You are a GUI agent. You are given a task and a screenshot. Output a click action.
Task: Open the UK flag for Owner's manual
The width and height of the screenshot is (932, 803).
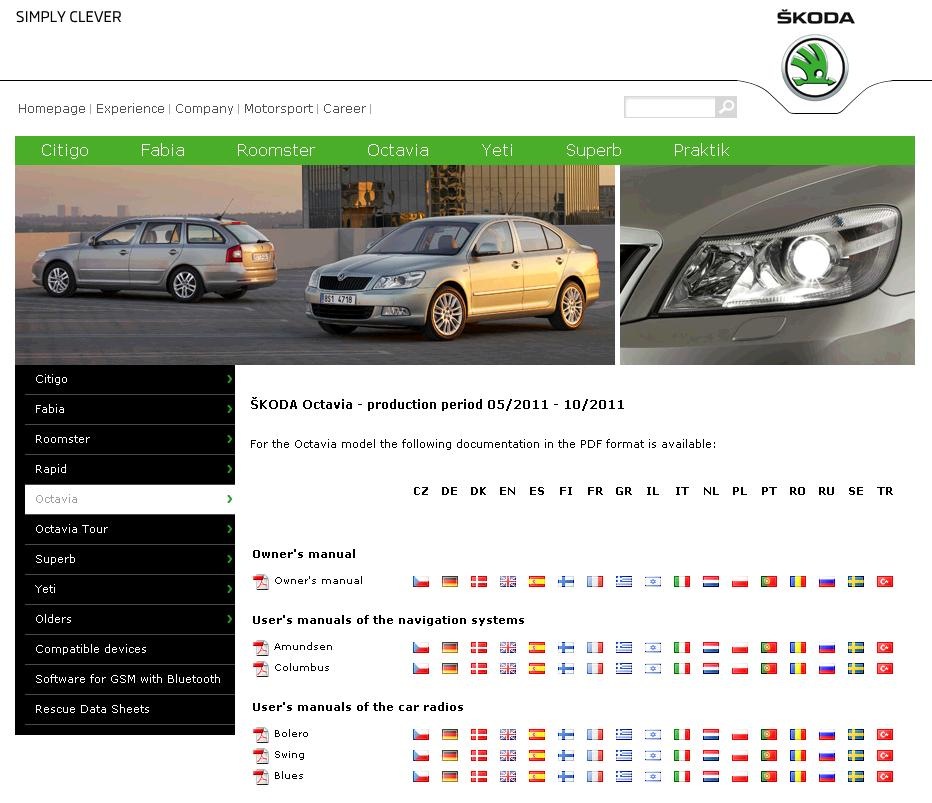pyautogui.click(x=508, y=581)
